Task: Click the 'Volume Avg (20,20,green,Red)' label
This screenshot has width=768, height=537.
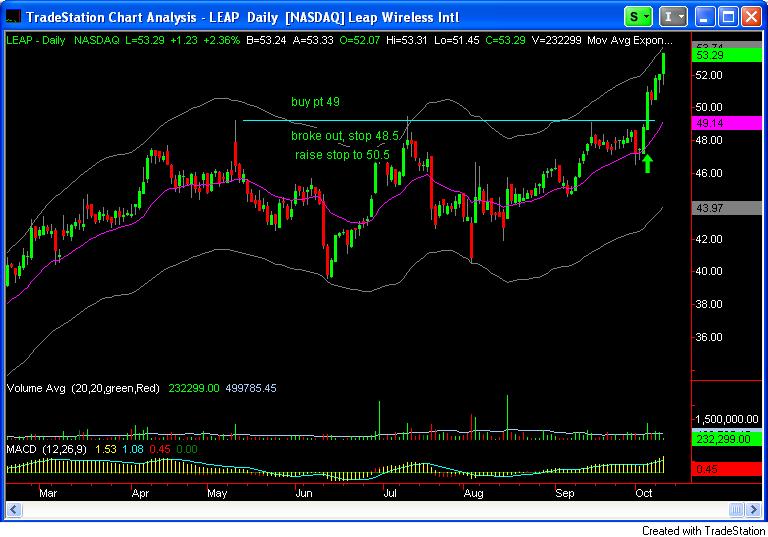Action: pos(83,388)
